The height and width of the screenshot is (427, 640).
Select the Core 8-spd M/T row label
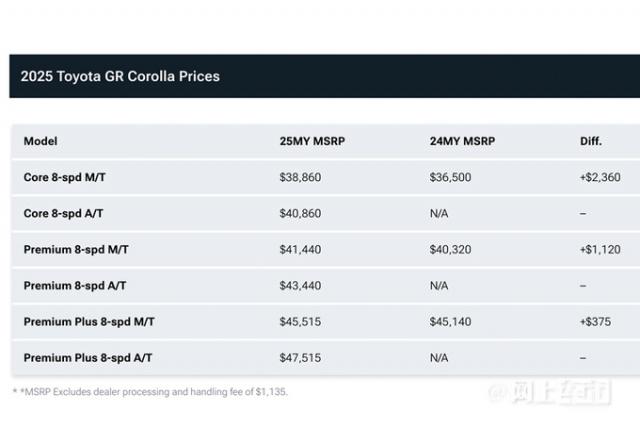coord(66,177)
